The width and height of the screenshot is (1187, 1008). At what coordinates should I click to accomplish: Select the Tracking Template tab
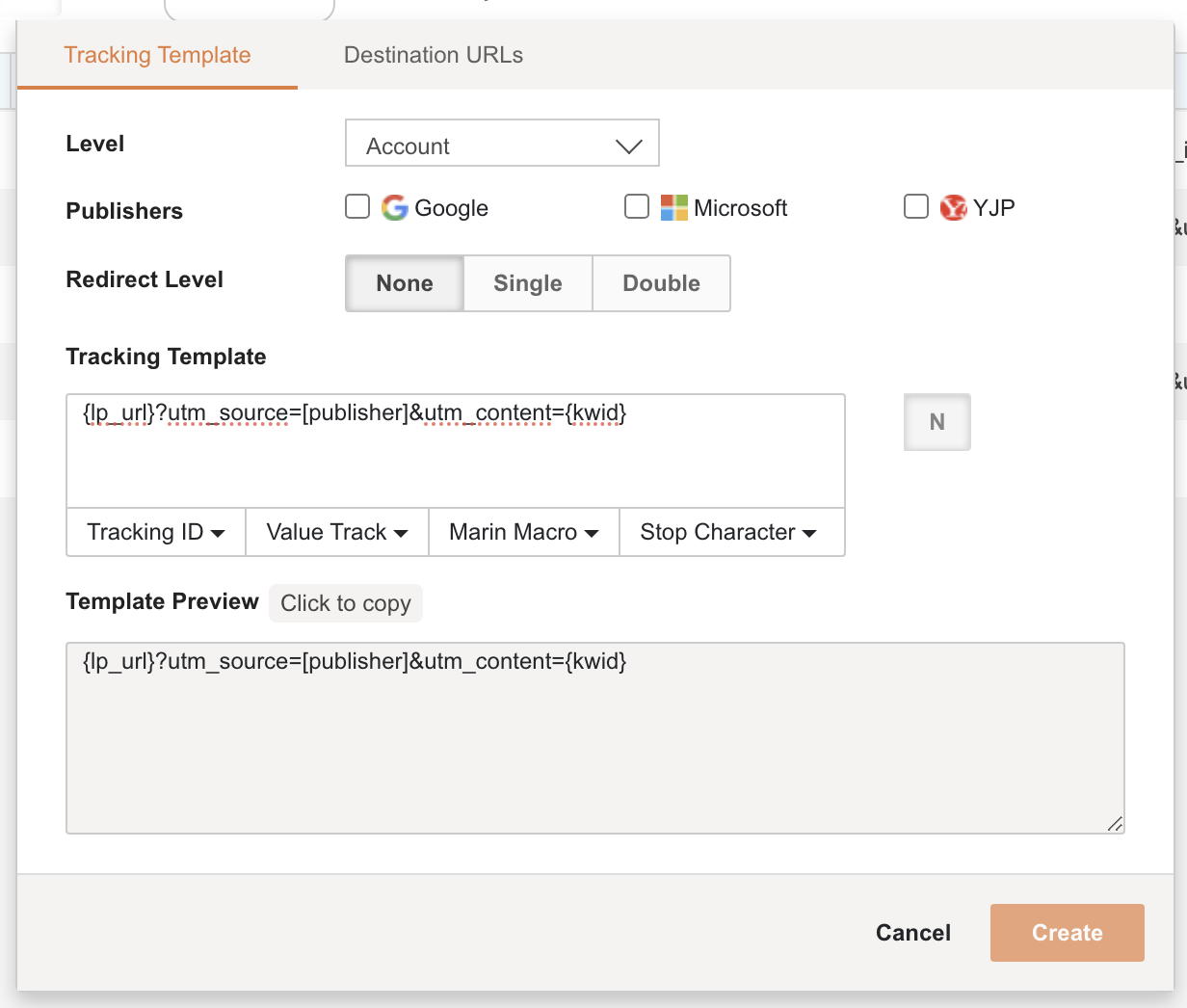[x=157, y=55]
